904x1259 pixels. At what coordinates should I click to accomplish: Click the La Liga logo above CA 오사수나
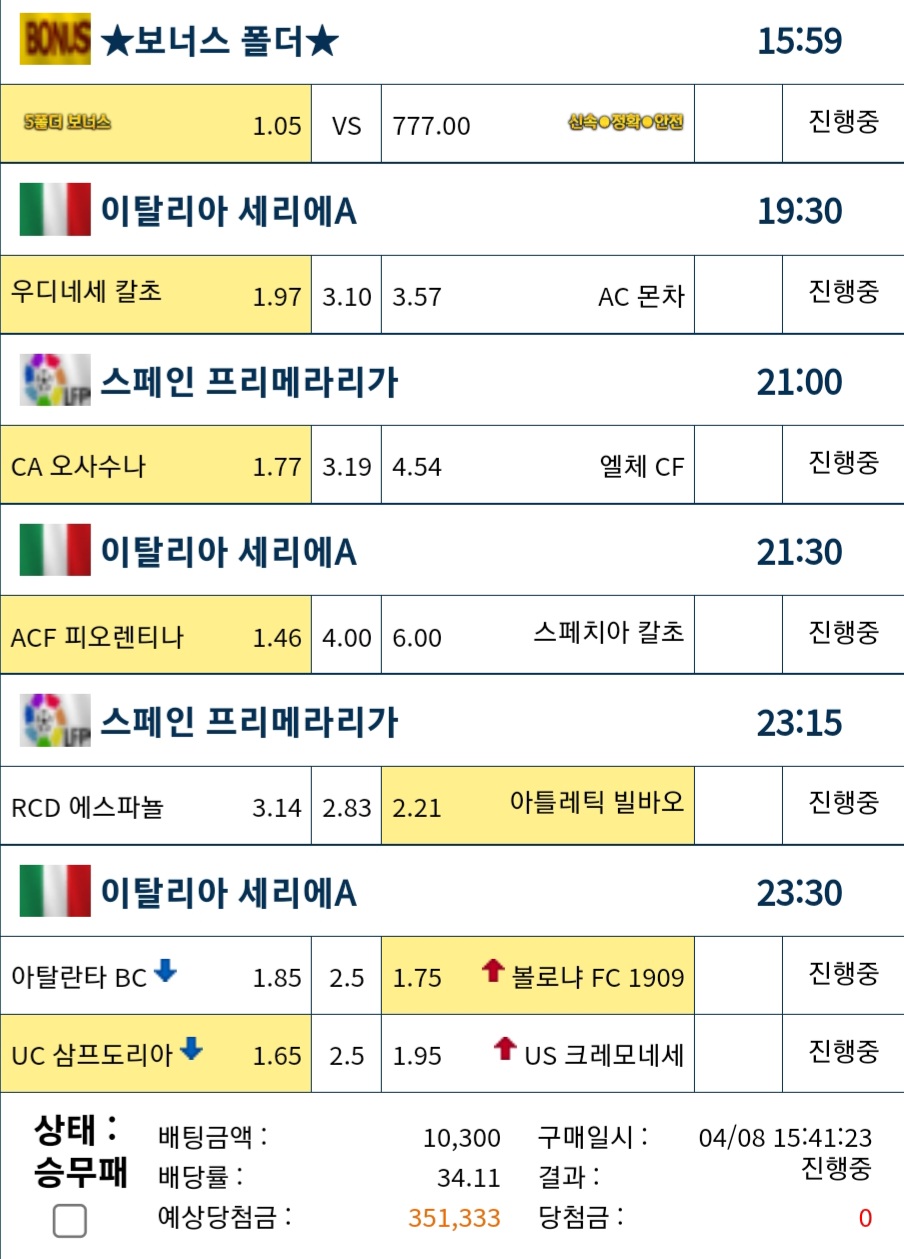(55, 380)
